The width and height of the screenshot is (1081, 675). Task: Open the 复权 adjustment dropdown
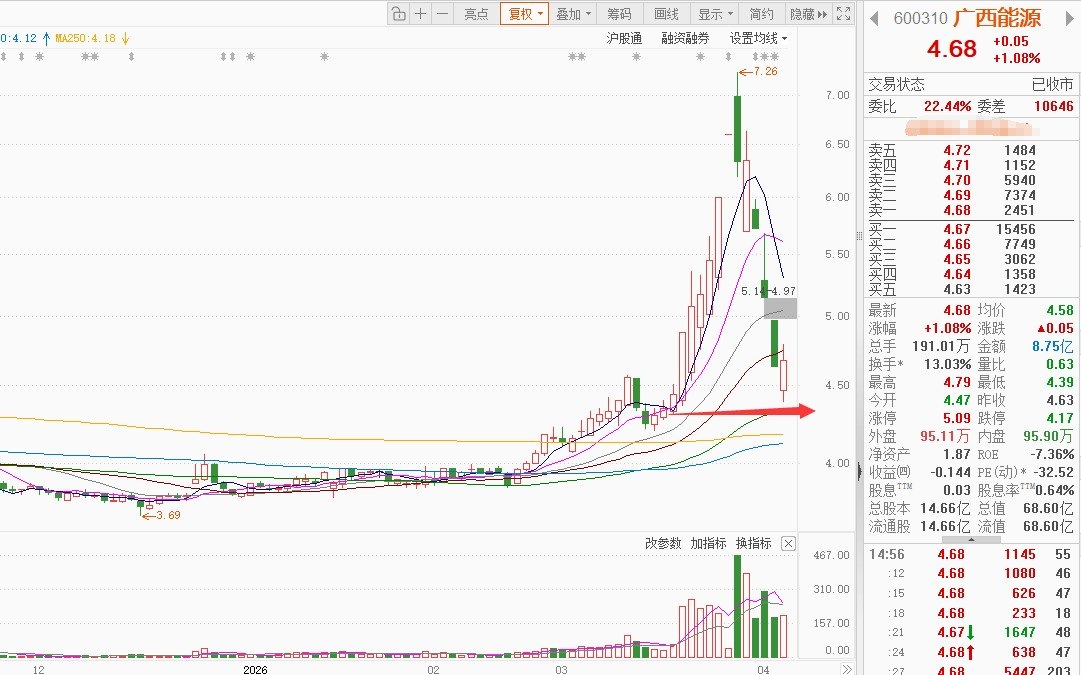pos(525,14)
